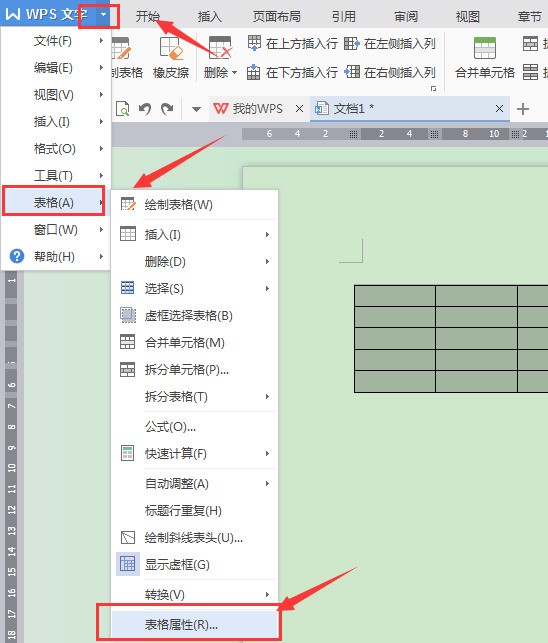This screenshot has width=548, height=643.
Task: Select the Eraser (橡皮擦) tool
Action: click(x=171, y=57)
